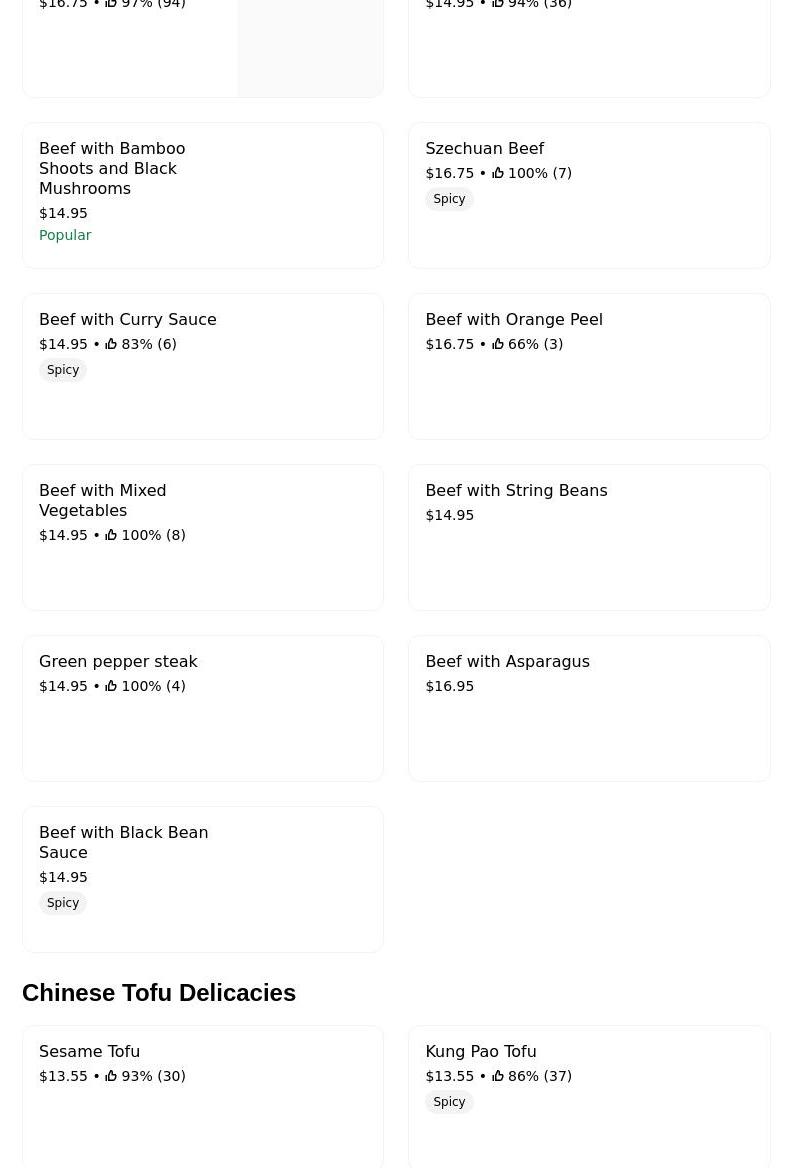Open the Sesame Tofu menu item
The image size is (804, 1168).
[203, 1096]
